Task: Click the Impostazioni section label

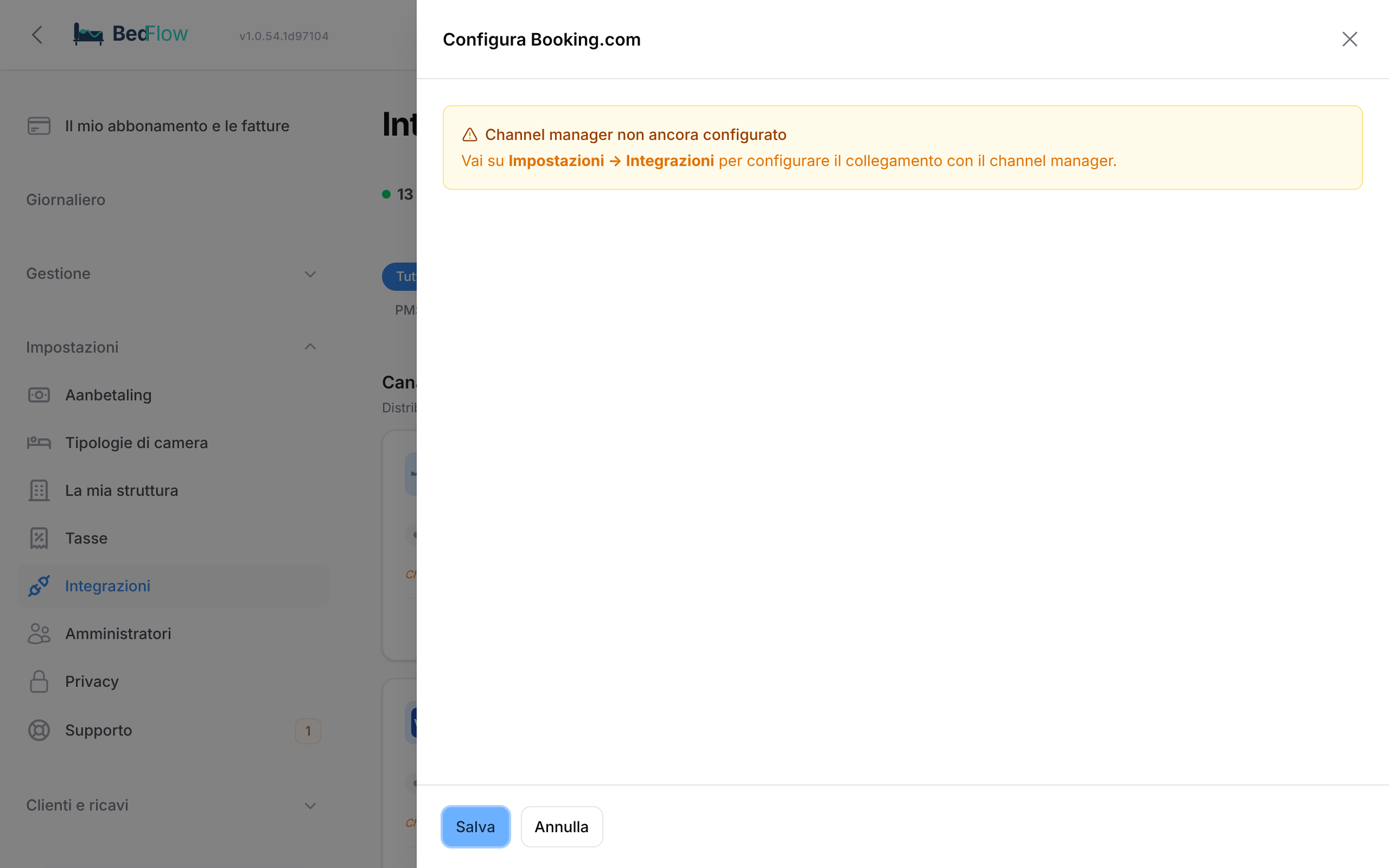Action: (x=72, y=347)
